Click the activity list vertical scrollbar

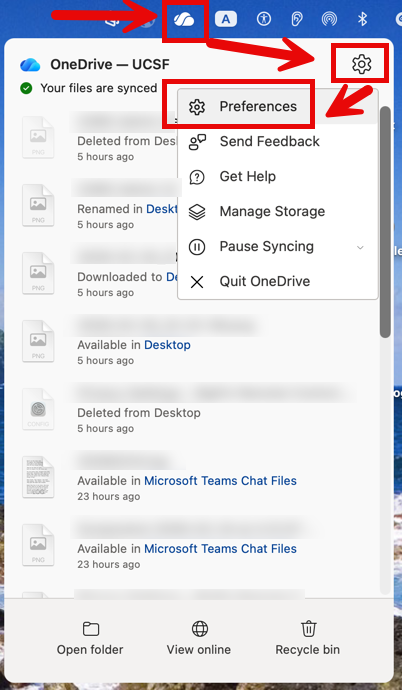[385, 222]
